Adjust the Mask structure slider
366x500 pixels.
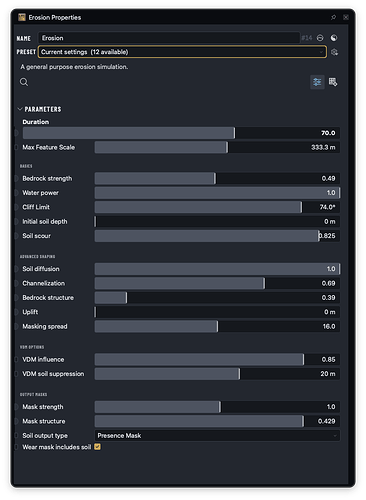[x=217, y=421]
